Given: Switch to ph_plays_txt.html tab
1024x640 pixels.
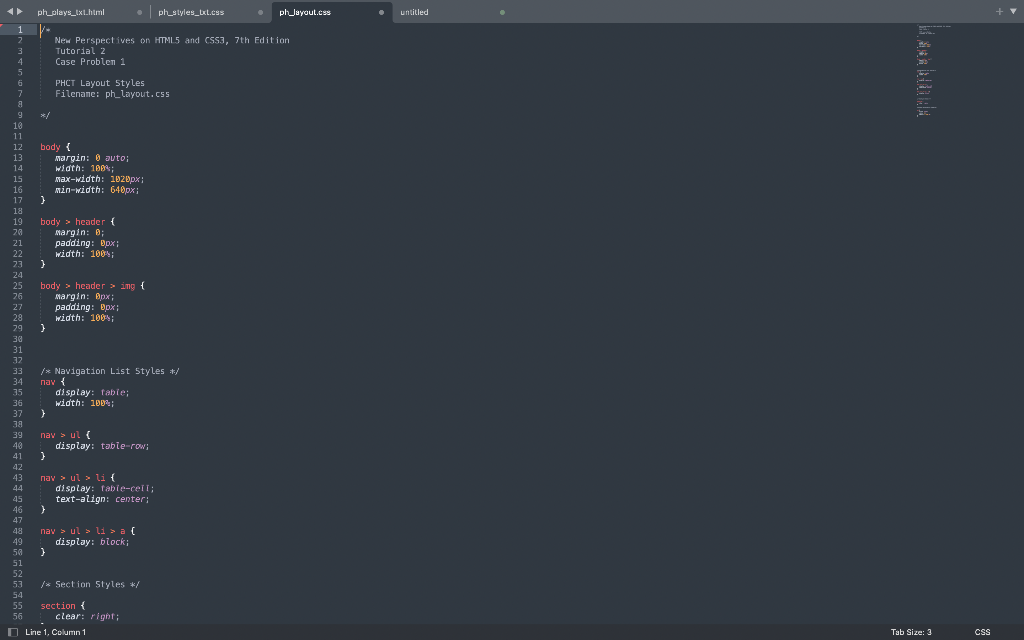Looking at the screenshot, I should 71,12.
